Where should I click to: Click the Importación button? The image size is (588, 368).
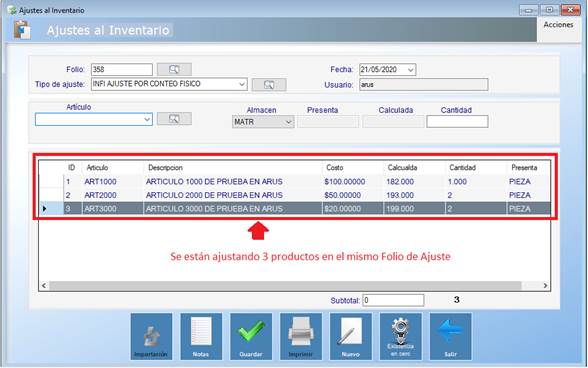pos(151,336)
